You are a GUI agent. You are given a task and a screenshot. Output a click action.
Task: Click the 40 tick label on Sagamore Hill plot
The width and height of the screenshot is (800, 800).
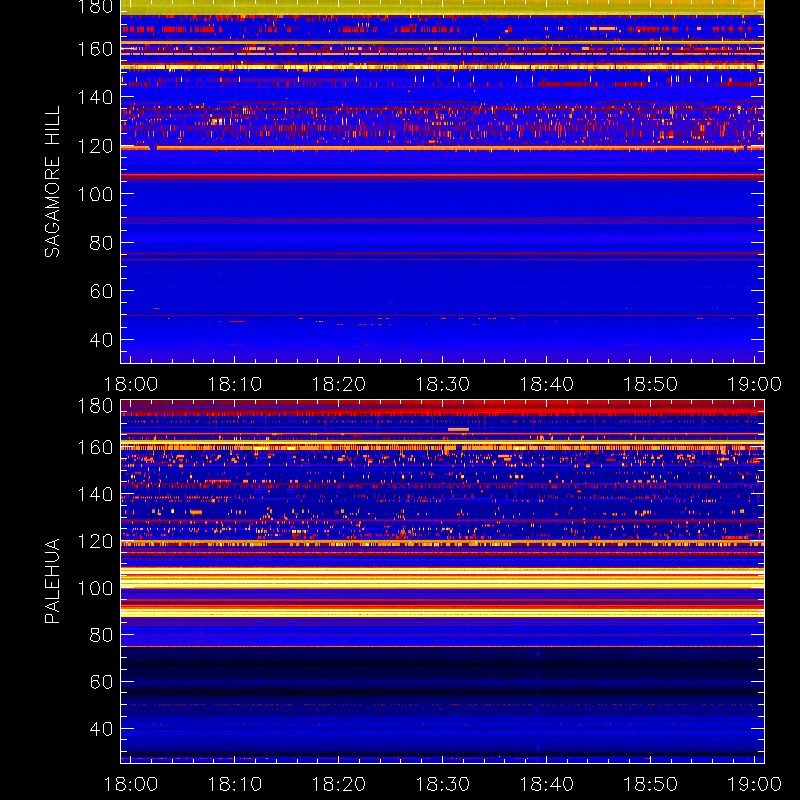point(101,339)
